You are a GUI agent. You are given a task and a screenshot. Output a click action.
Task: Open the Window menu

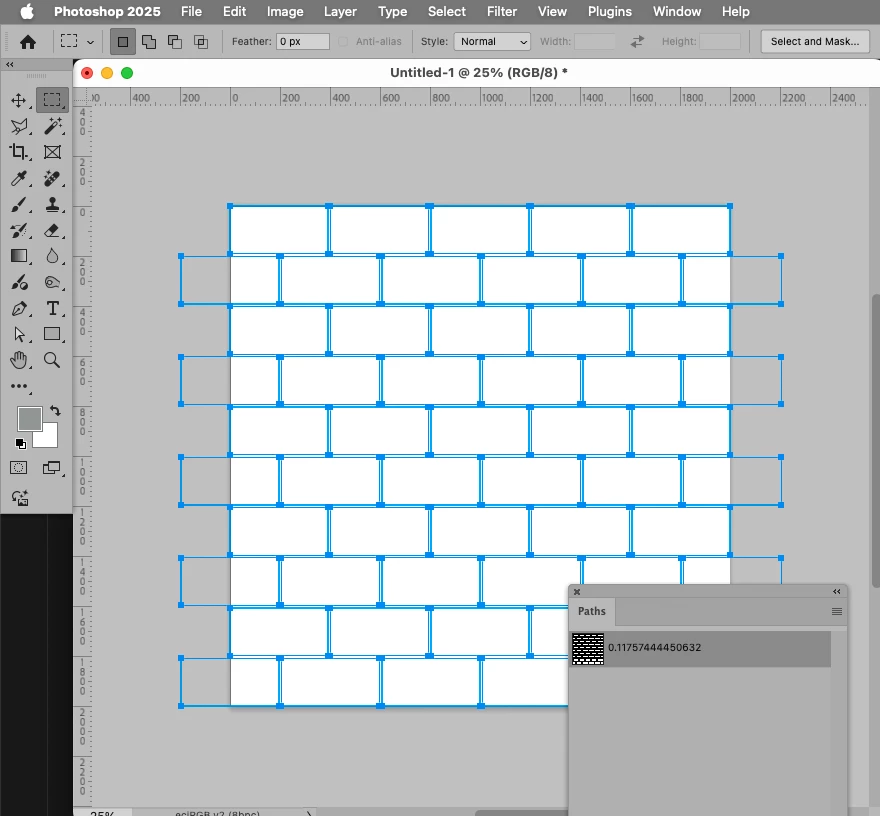[677, 12]
